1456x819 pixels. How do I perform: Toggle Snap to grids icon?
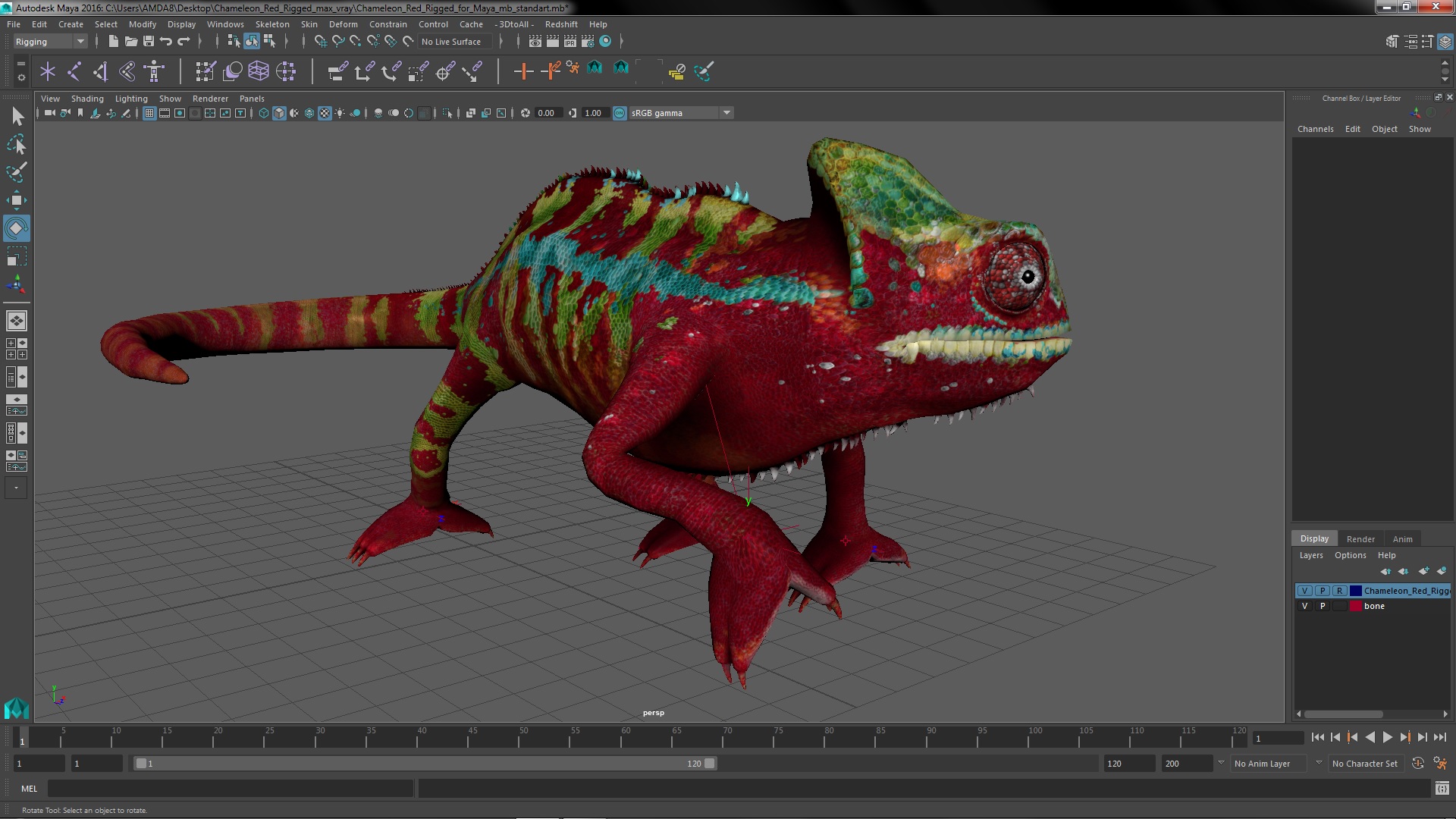tap(321, 41)
